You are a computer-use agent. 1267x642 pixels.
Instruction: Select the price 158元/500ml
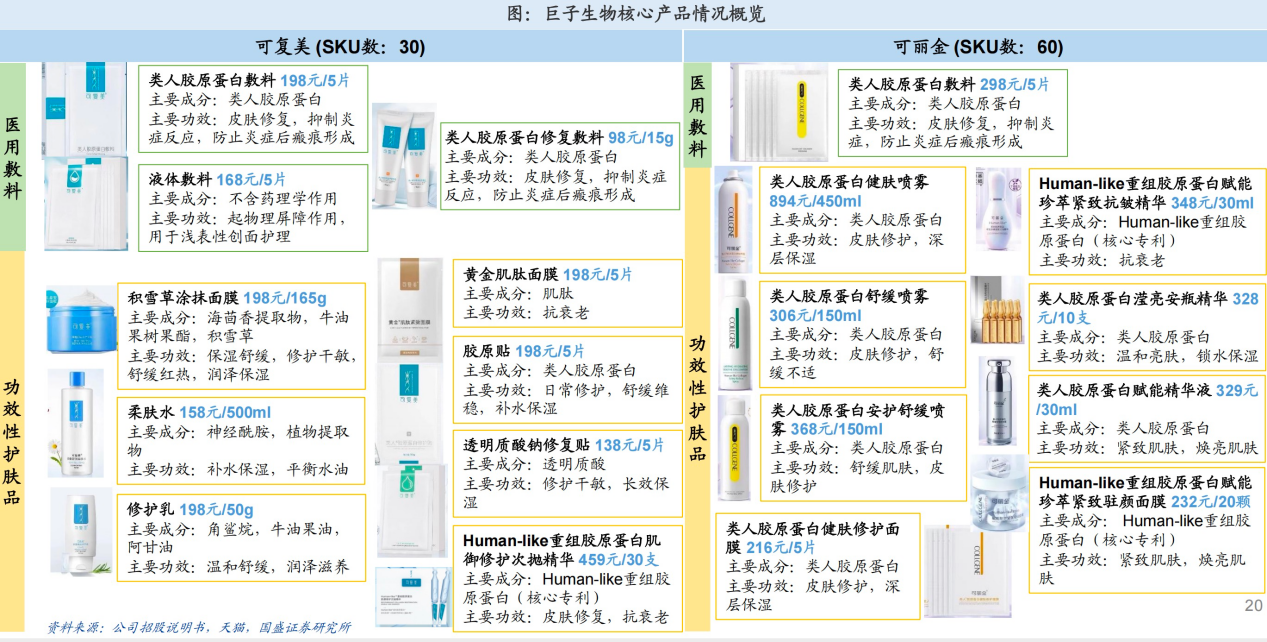pyautogui.click(x=224, y=412)
